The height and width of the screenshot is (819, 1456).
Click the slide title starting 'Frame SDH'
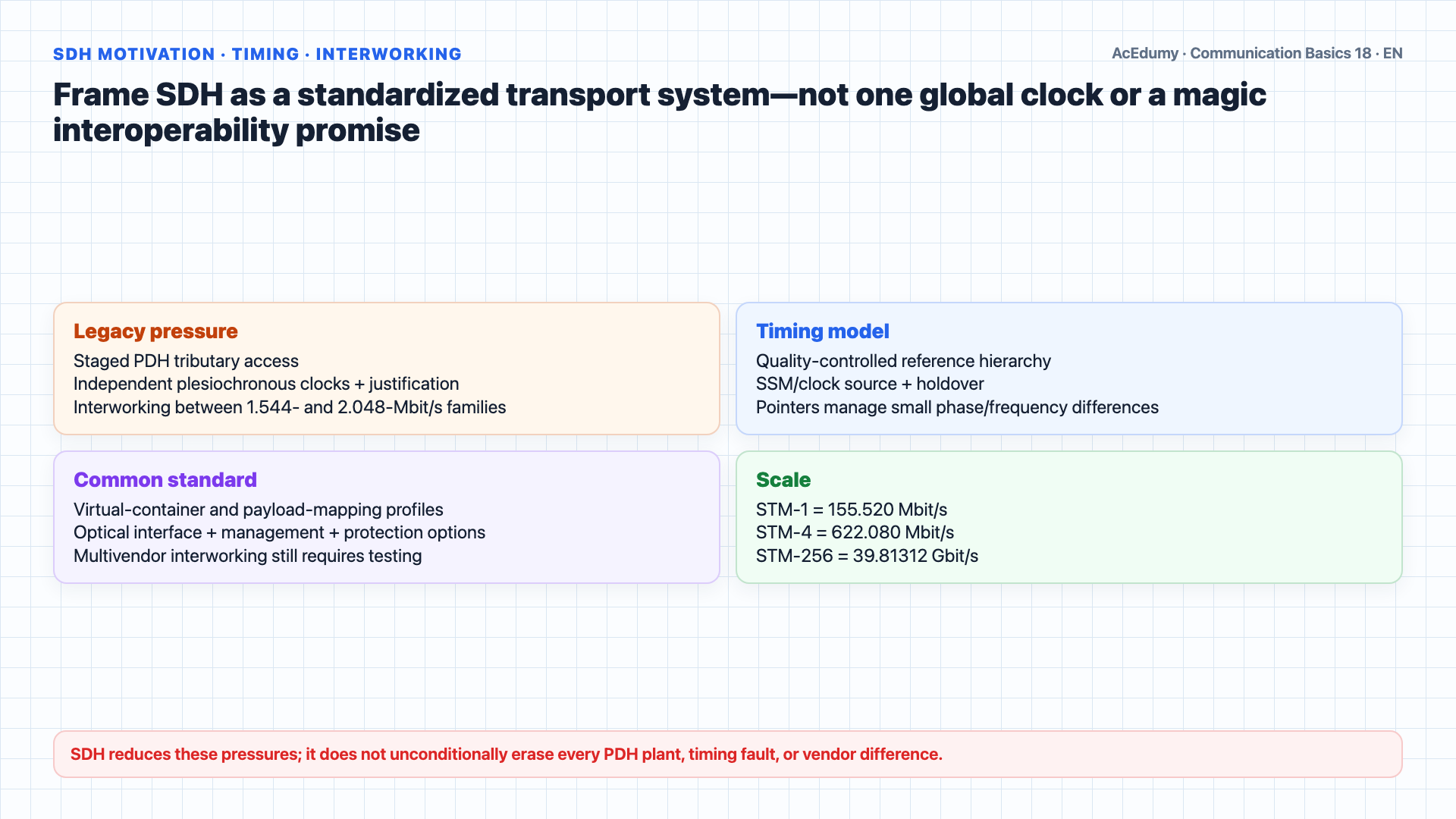660,112
